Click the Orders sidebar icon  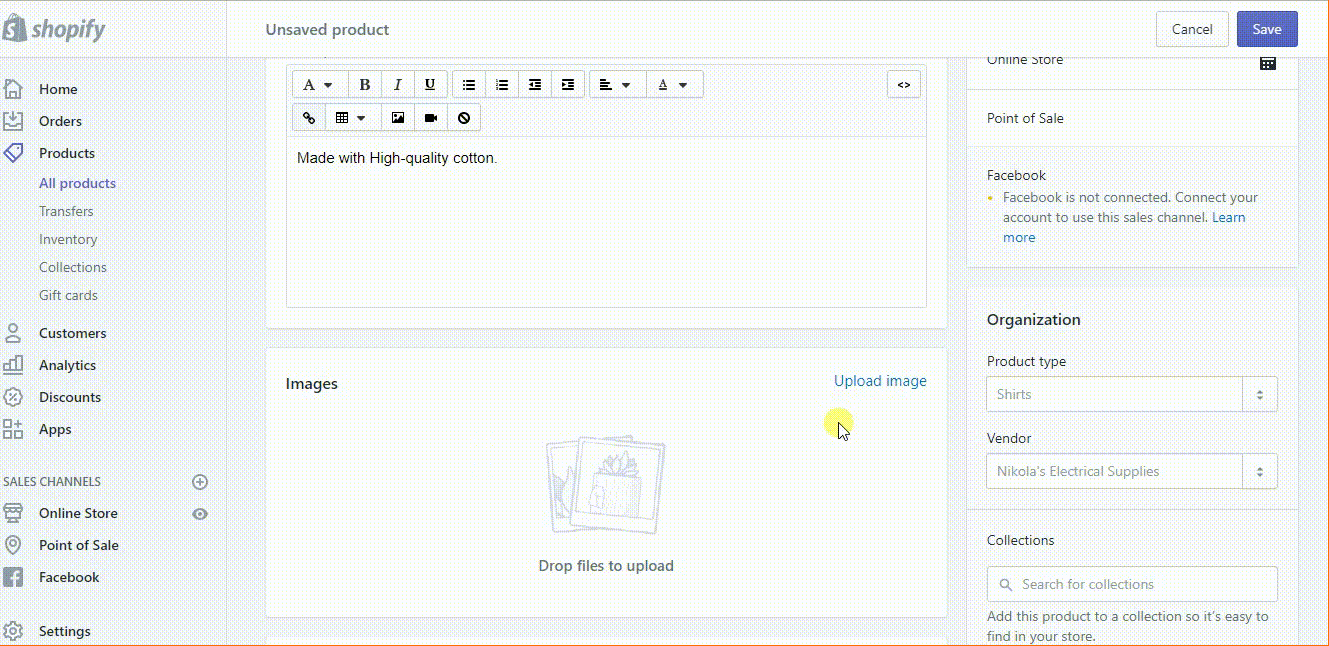(x=13, y=121)
